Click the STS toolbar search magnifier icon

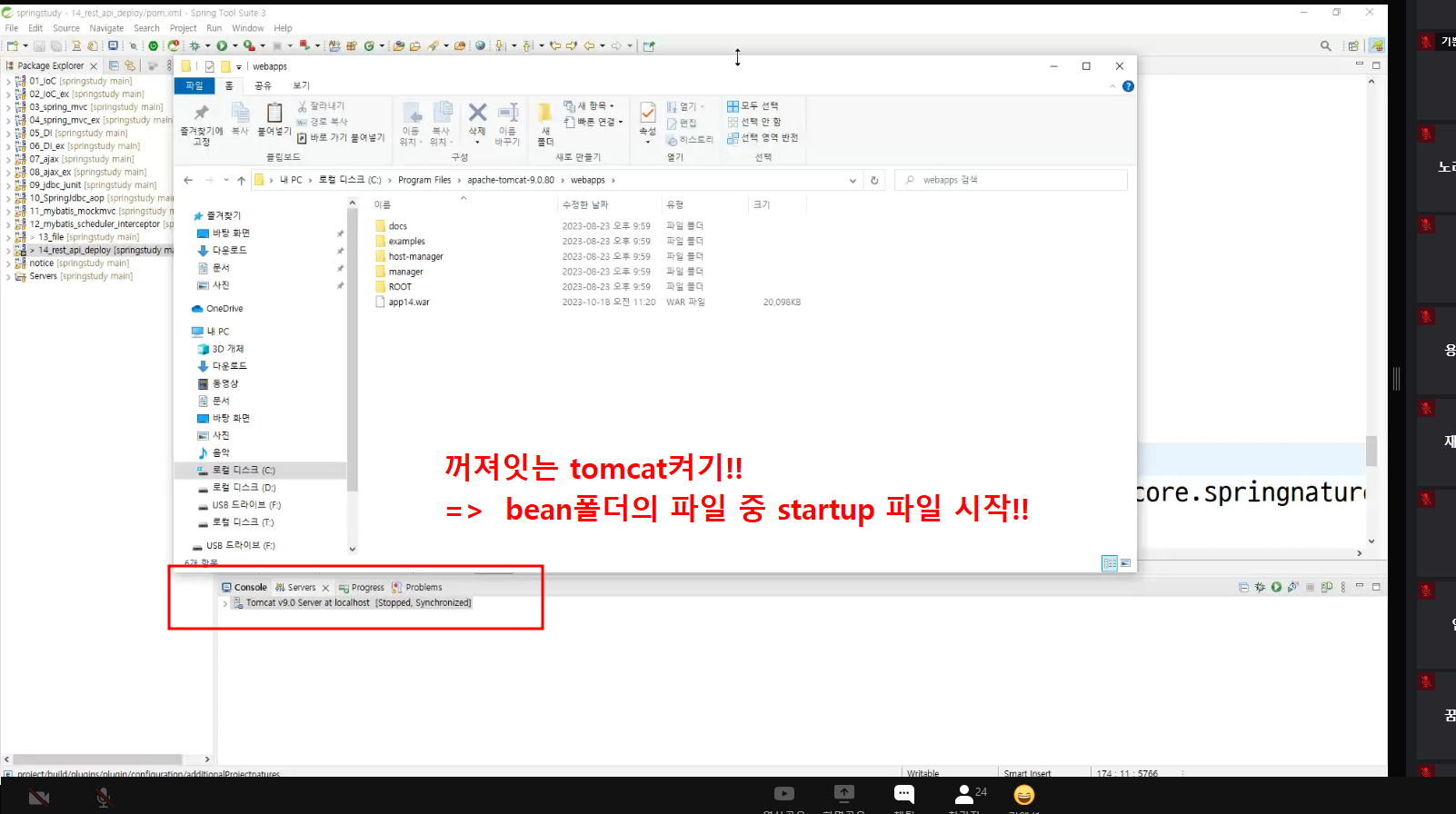pos(1326,45)
